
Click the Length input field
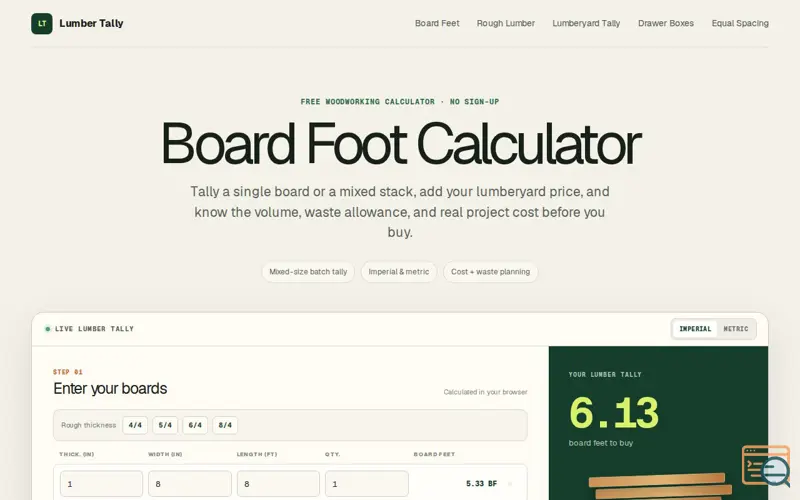[278, 484]
